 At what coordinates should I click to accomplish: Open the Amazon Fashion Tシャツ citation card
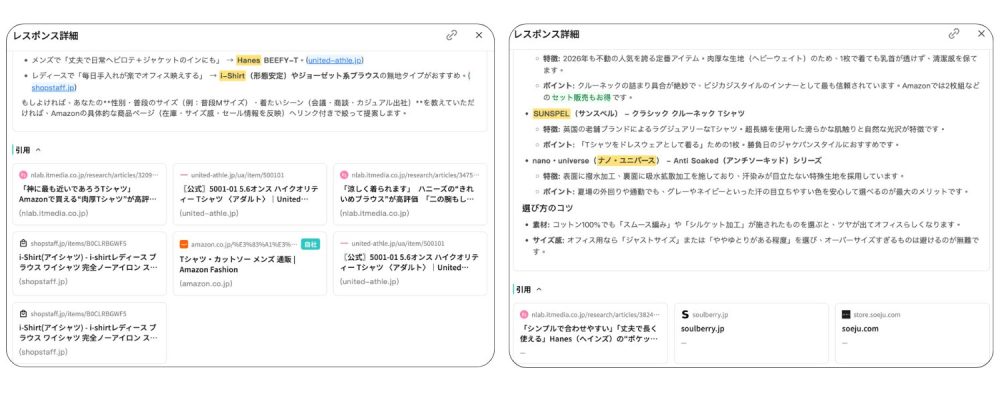coord(249,263)
